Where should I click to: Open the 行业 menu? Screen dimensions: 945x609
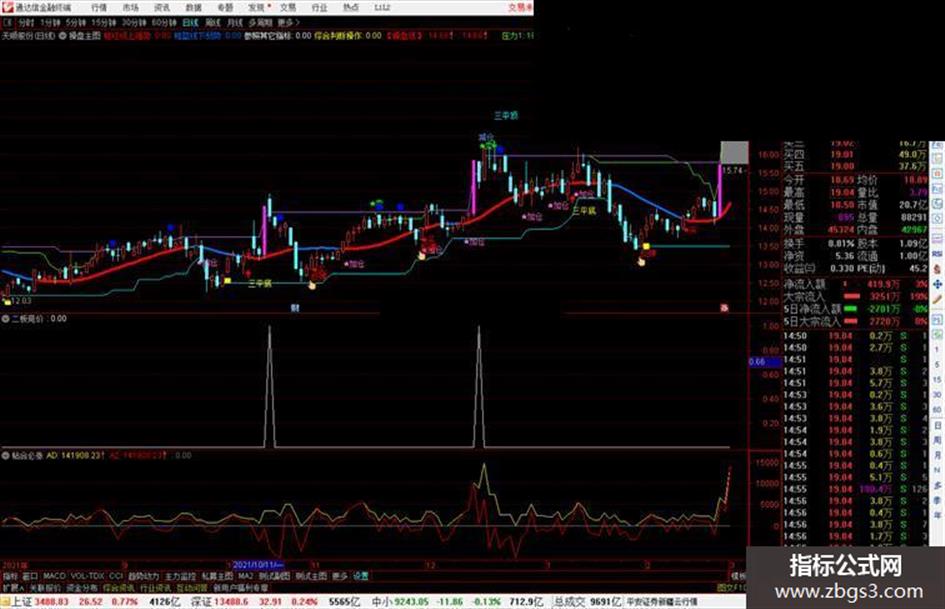[319, 7]
